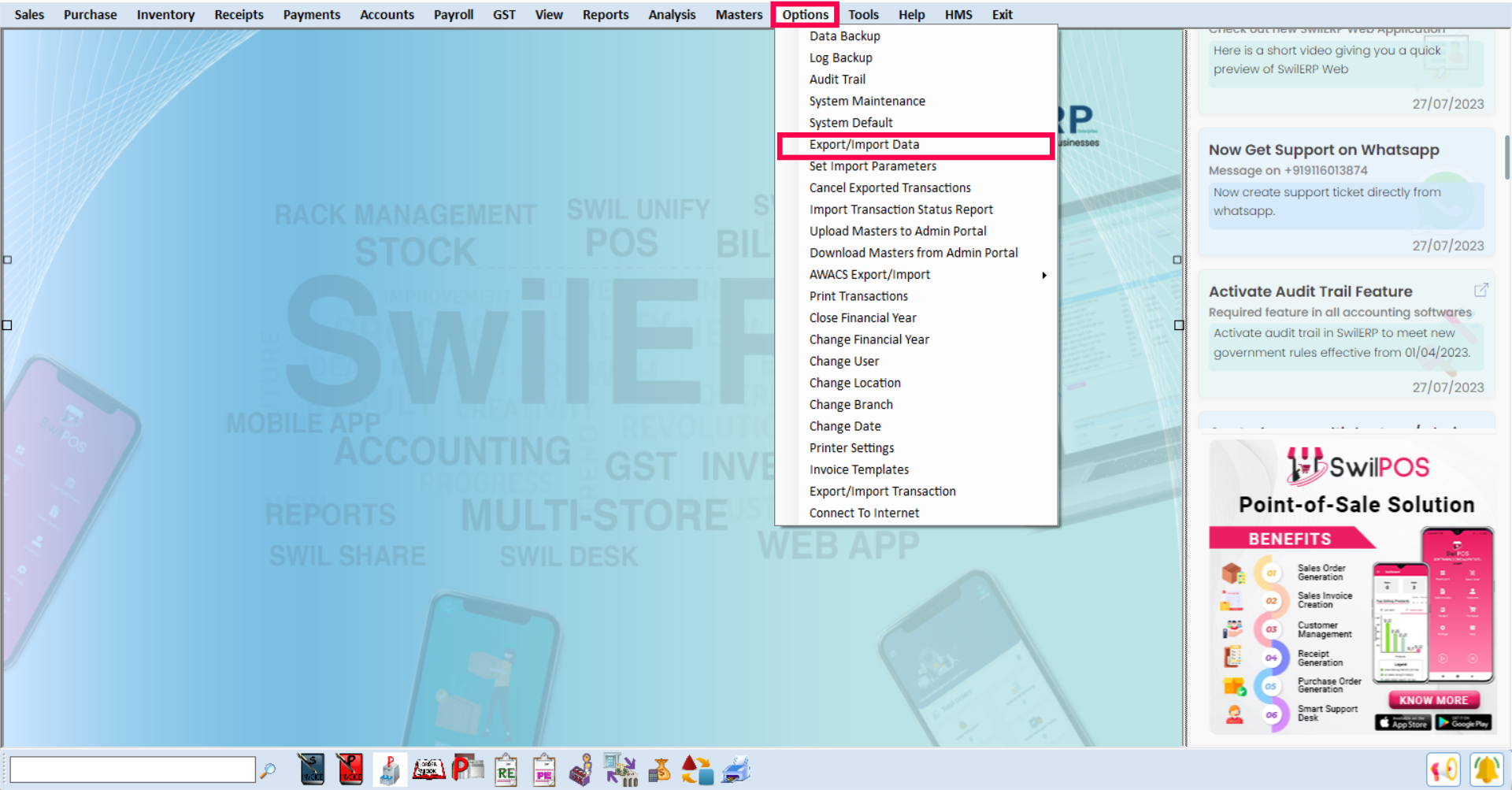Open the Payroll menu
The image size is (1512, 790).
point(454,14)
